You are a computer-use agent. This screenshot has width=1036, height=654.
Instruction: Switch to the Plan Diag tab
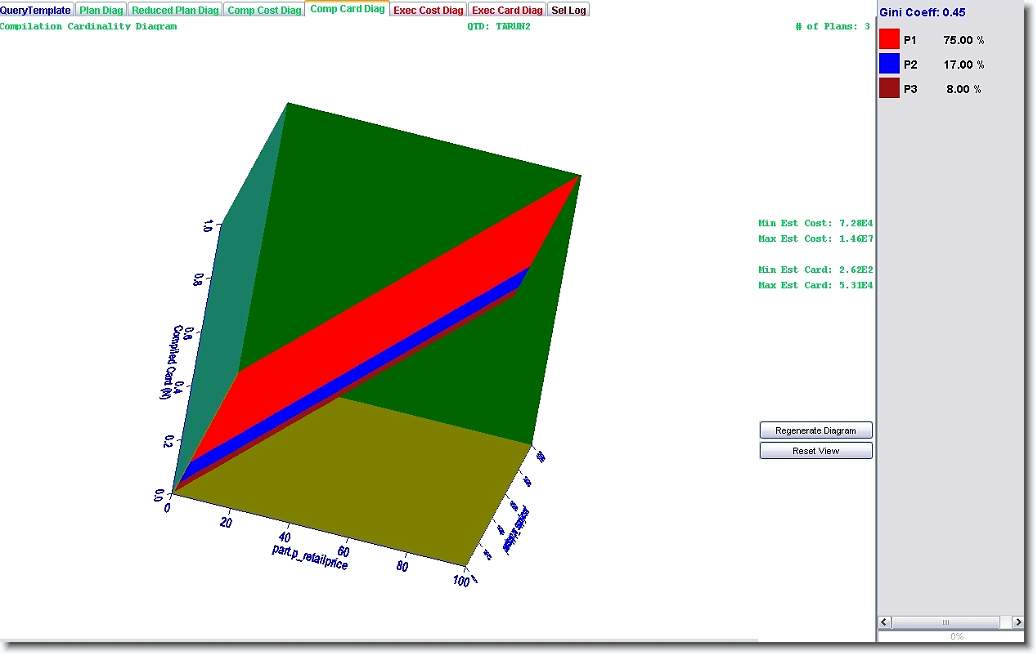(x=101, y=10)
